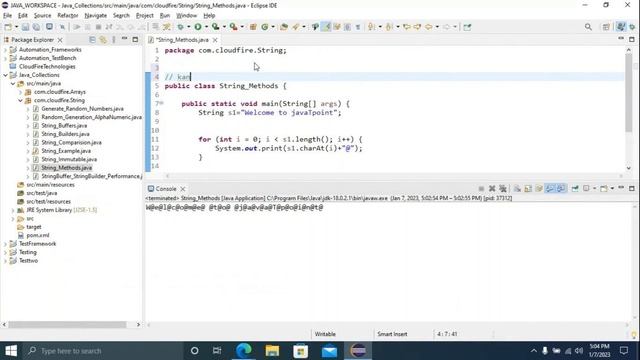Click the Coverage launch icon
The height and width of the screenshot is (360, 640).
[216, 27]
